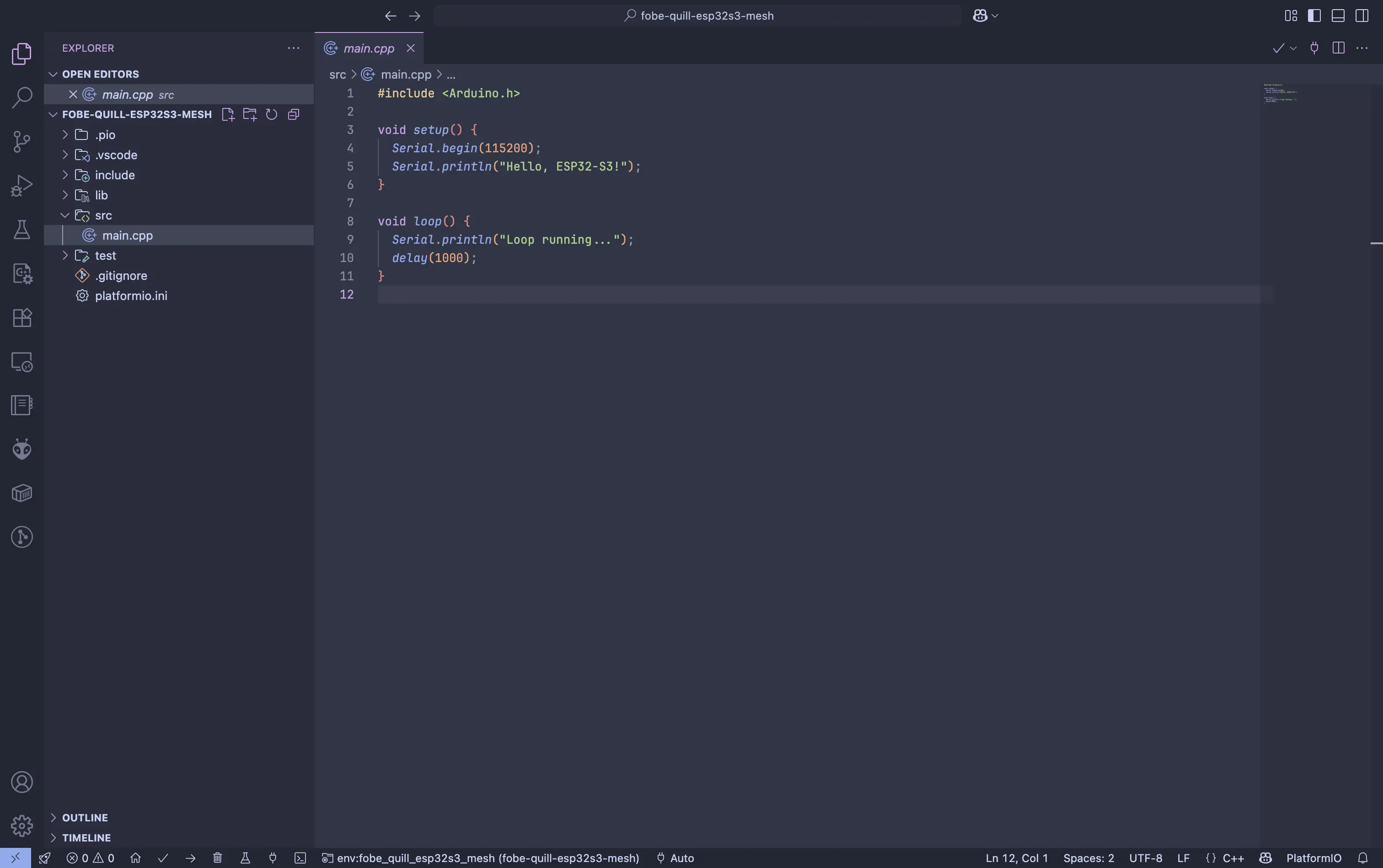Build the project using the checkmark status bar icon
Screen dimensions: 1383x868
click(164, 858)
